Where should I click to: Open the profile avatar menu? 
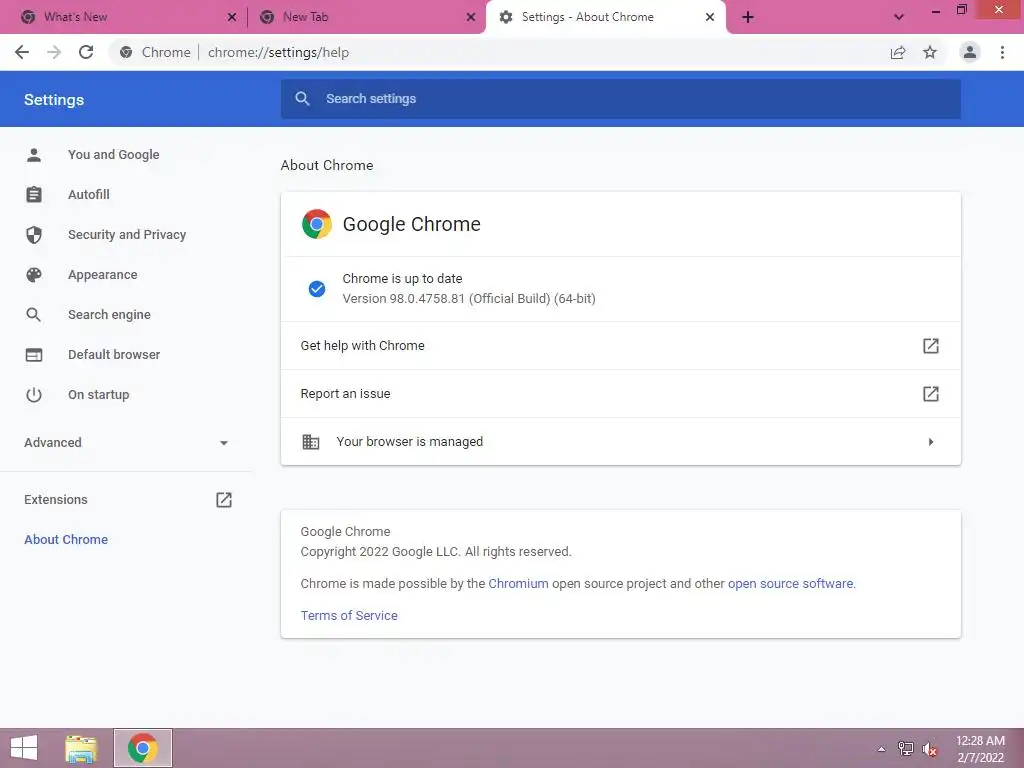(970, 52)
